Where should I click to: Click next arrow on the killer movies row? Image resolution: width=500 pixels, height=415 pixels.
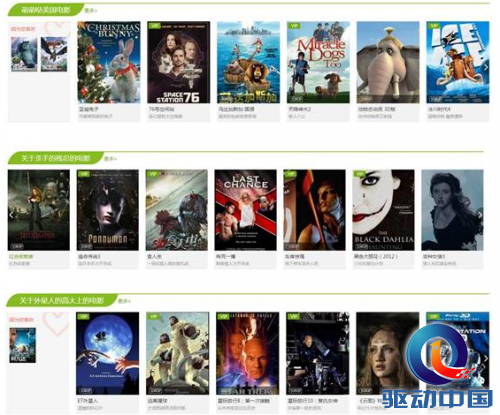click(x=480, y=215)
